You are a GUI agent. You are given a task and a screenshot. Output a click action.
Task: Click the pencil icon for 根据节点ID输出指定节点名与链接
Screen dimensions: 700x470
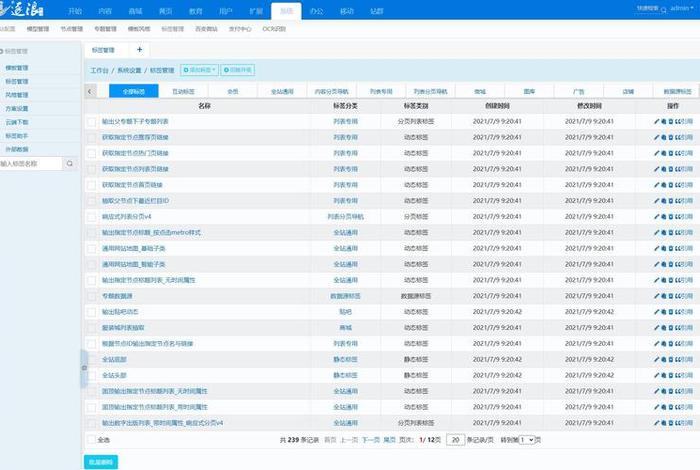(656, 344)
